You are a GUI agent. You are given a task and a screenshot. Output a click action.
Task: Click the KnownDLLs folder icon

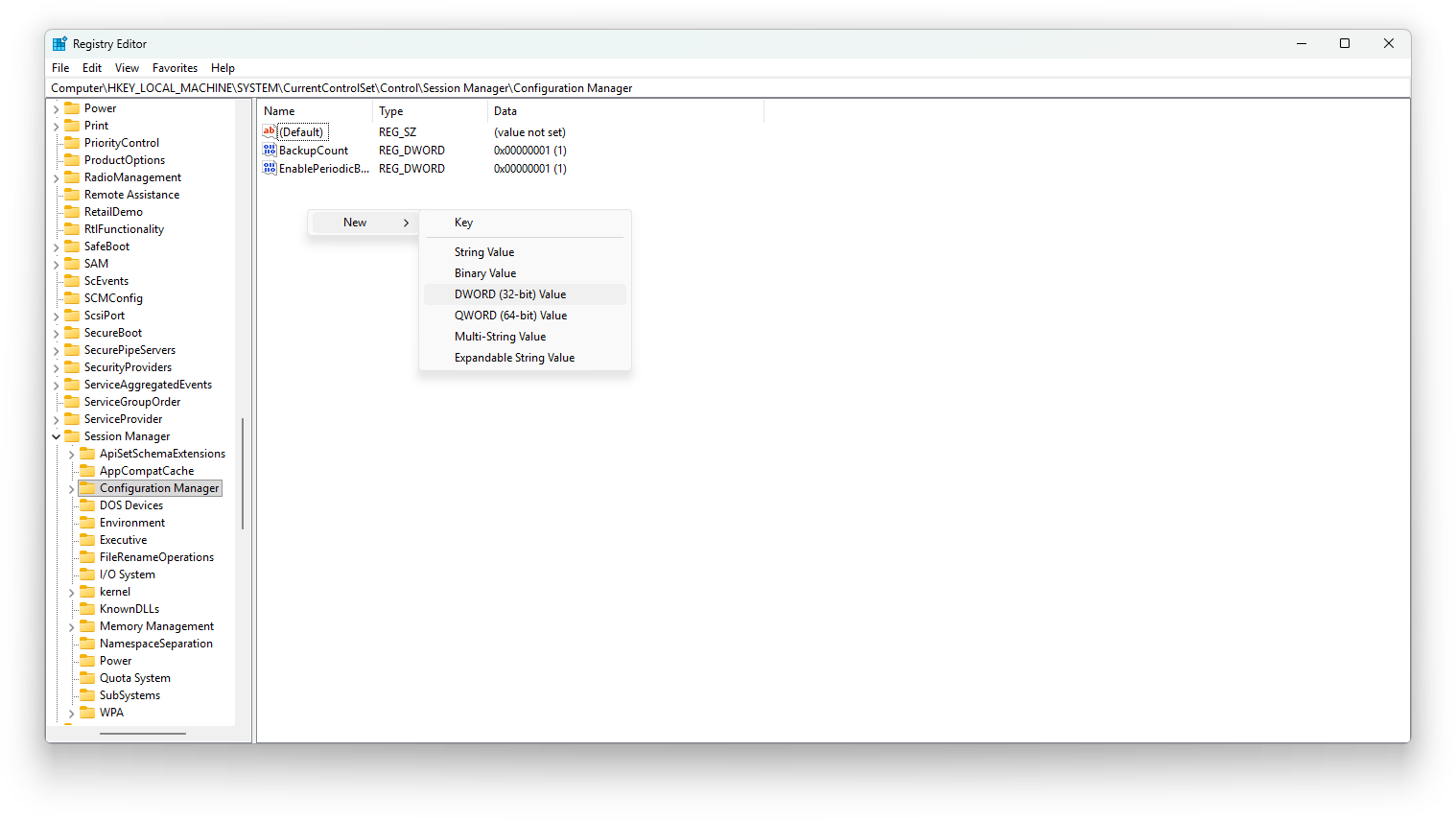pyautogui.click(x=87, y=609)
